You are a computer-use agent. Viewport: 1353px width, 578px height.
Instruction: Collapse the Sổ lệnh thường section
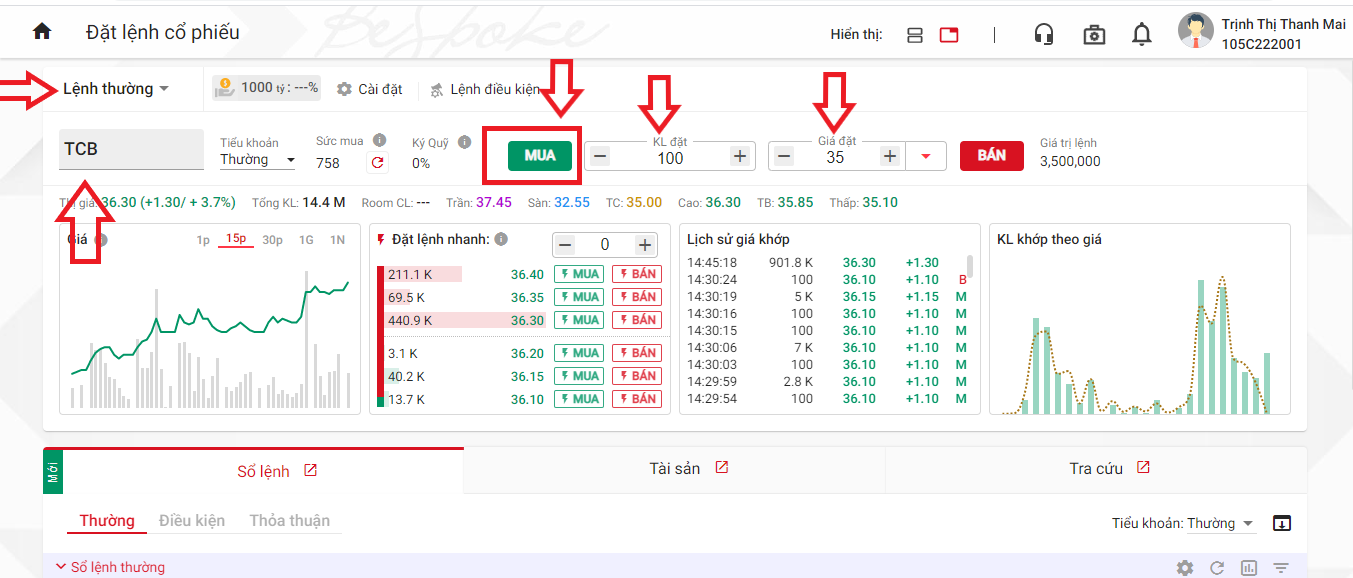[61, 567]
